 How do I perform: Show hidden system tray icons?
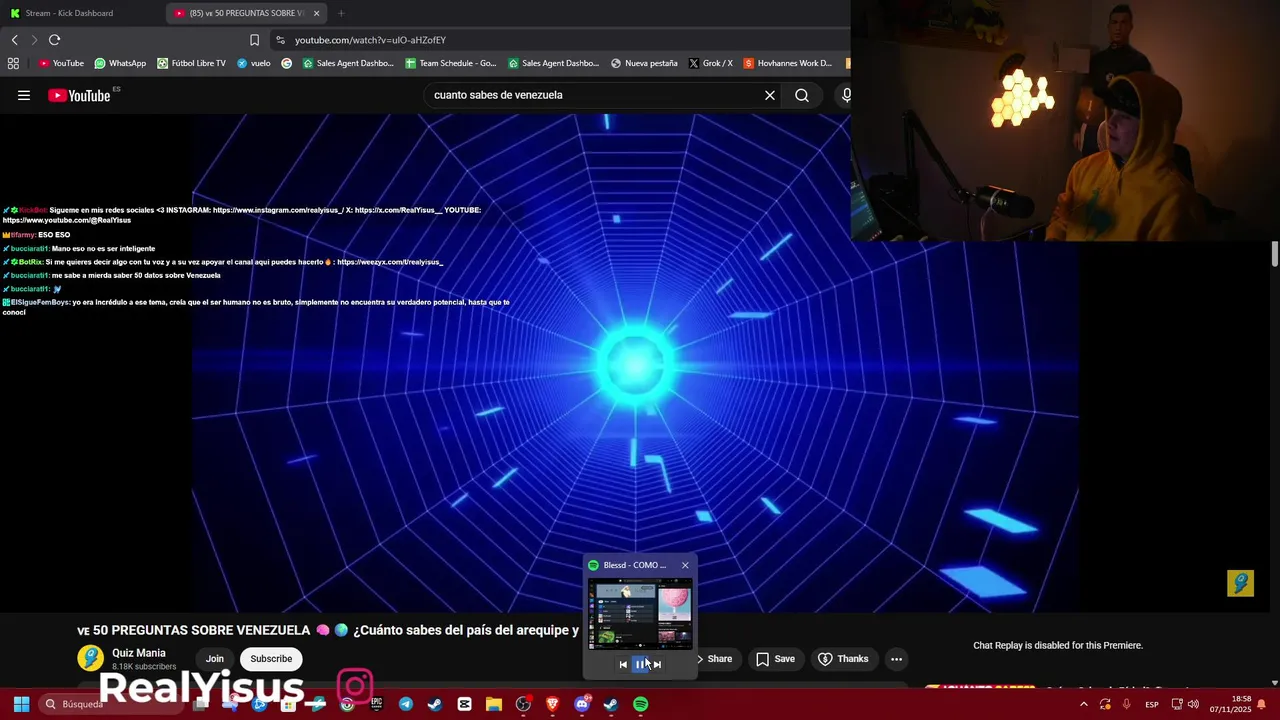click(x=1083, y=704)
